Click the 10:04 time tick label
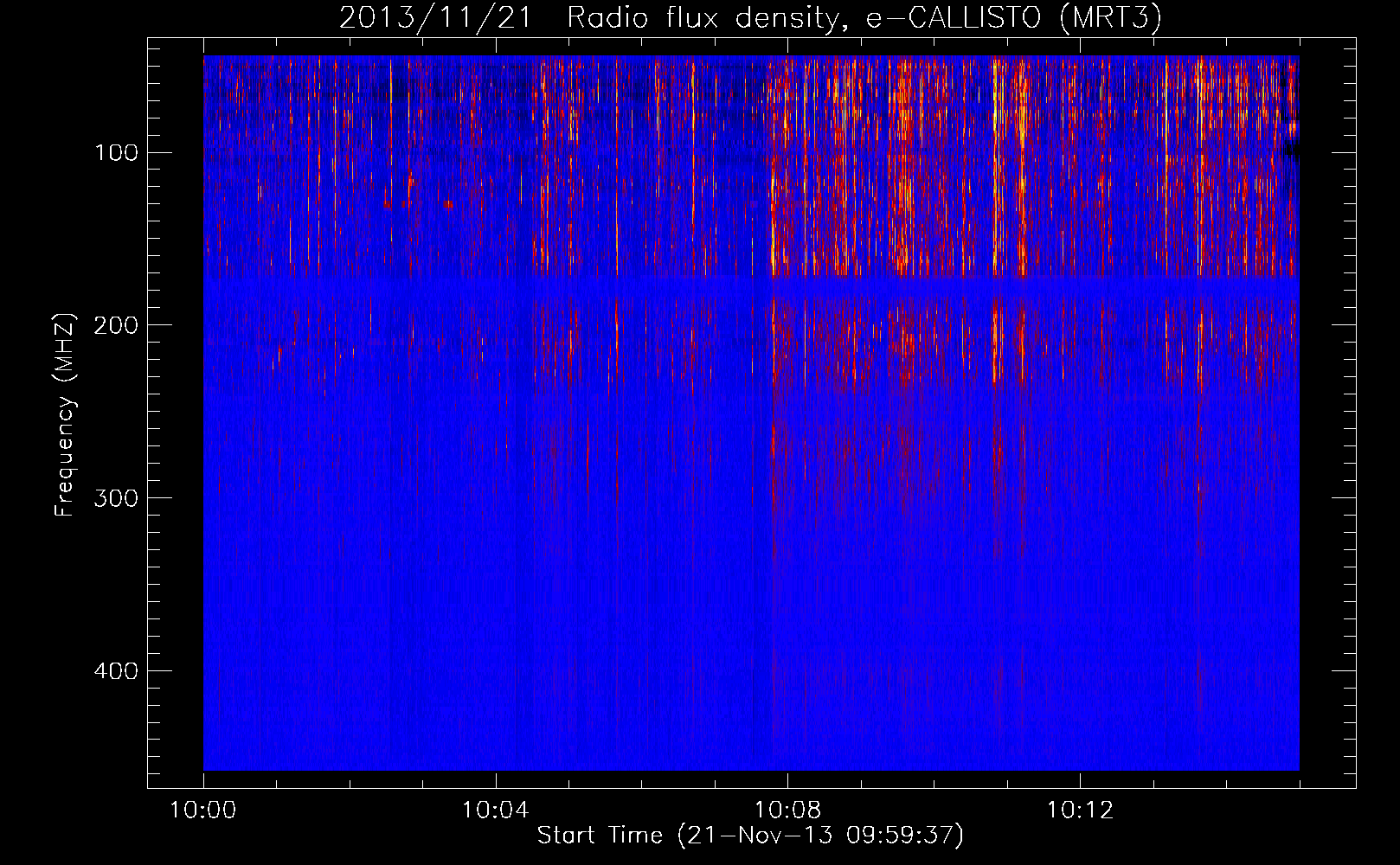The height and width of the screenshot is (865, 1400). click(496, 811)
